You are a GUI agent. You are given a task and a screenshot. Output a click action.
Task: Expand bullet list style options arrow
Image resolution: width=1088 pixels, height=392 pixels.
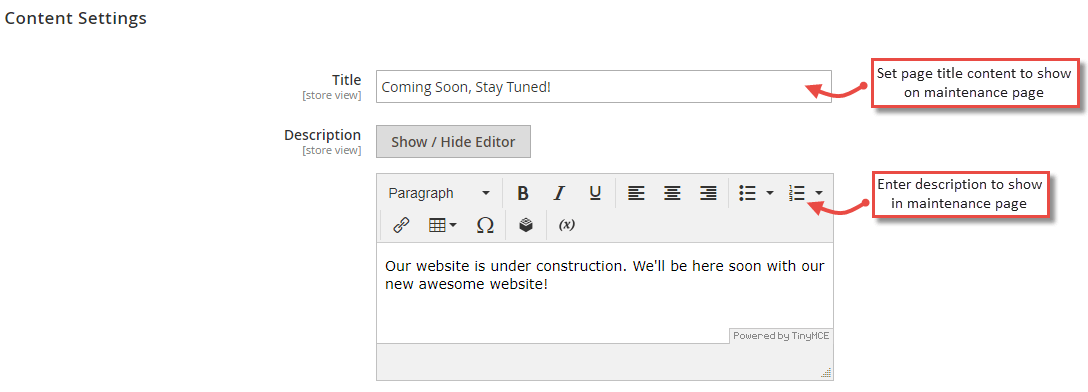[x=770, y=193]
